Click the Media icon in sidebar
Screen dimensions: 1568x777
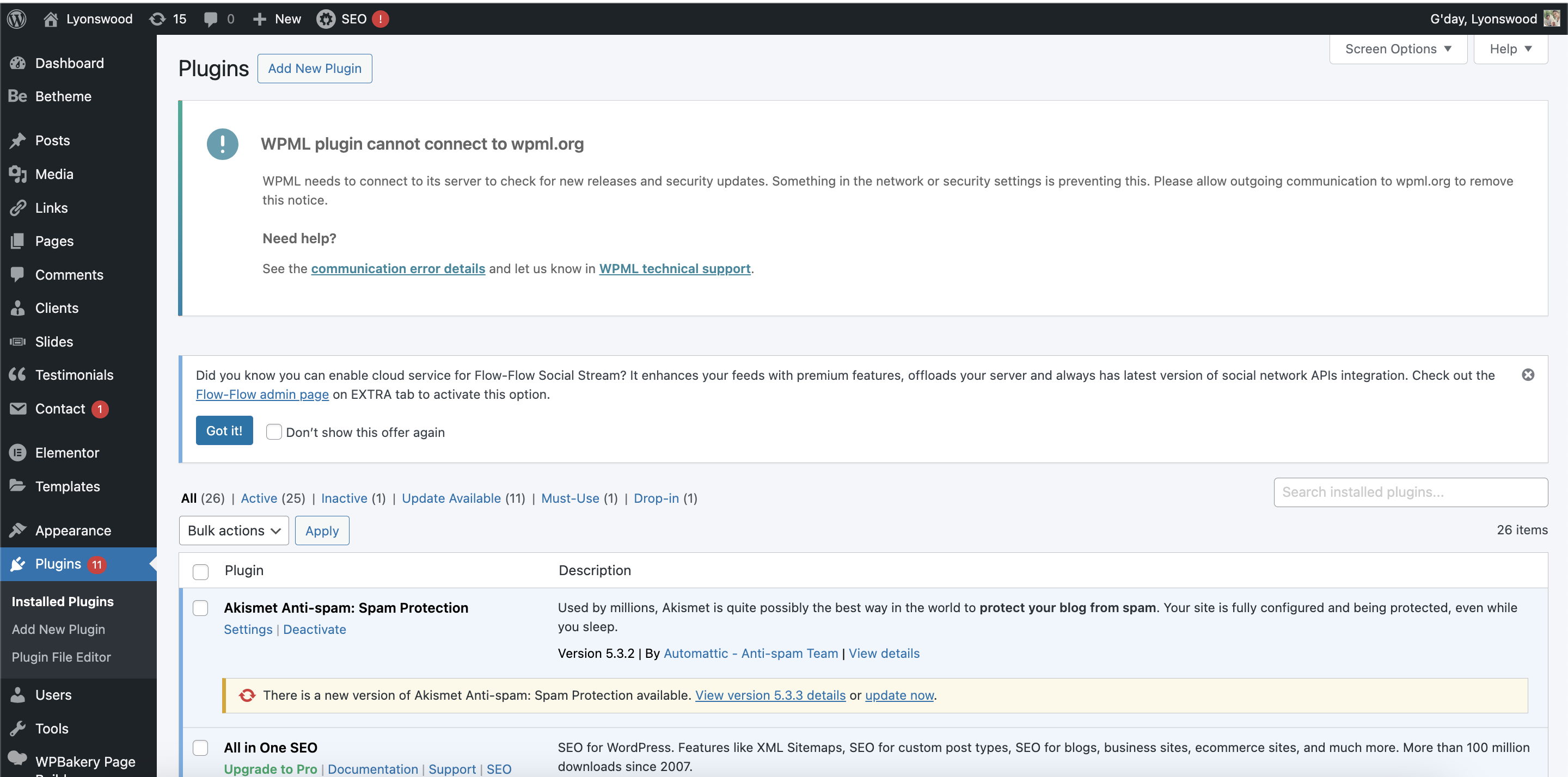pos(17,174)
